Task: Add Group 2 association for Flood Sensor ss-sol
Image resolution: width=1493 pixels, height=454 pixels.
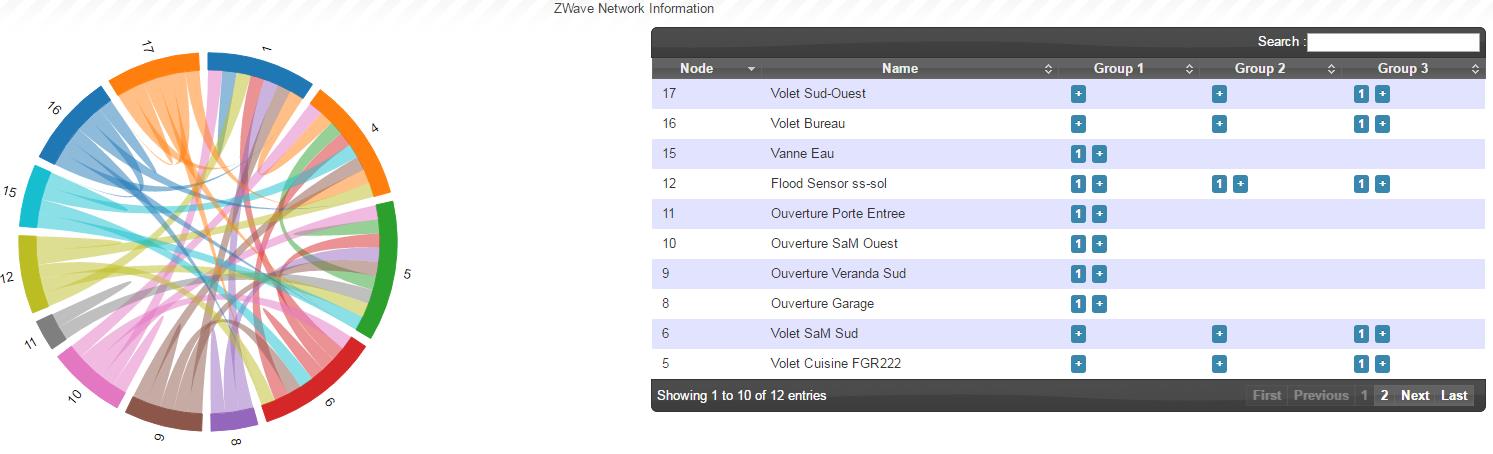Action: 1240,184
